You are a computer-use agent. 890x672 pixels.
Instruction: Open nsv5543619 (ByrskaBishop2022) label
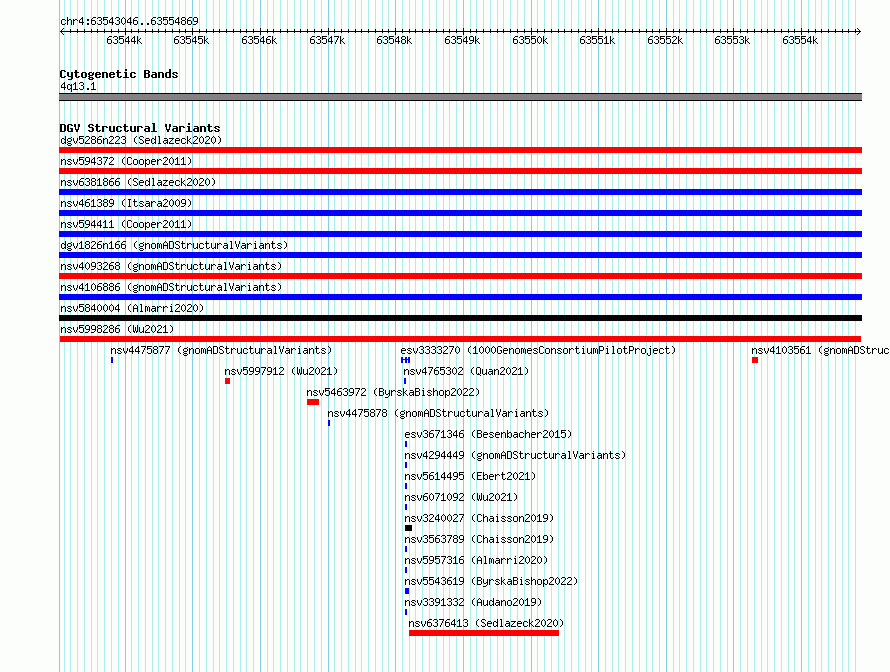click(x=491, y=581)
